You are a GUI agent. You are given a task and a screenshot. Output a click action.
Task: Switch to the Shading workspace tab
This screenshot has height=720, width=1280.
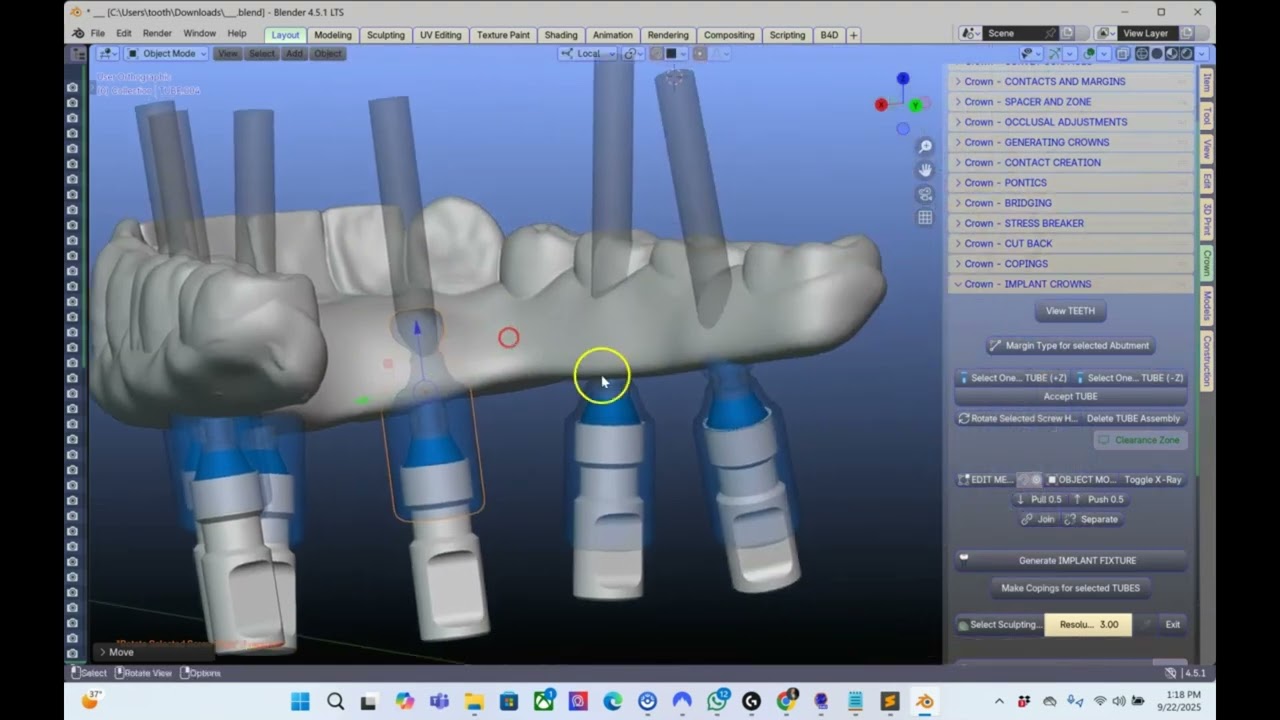click(x=561, y=35)
